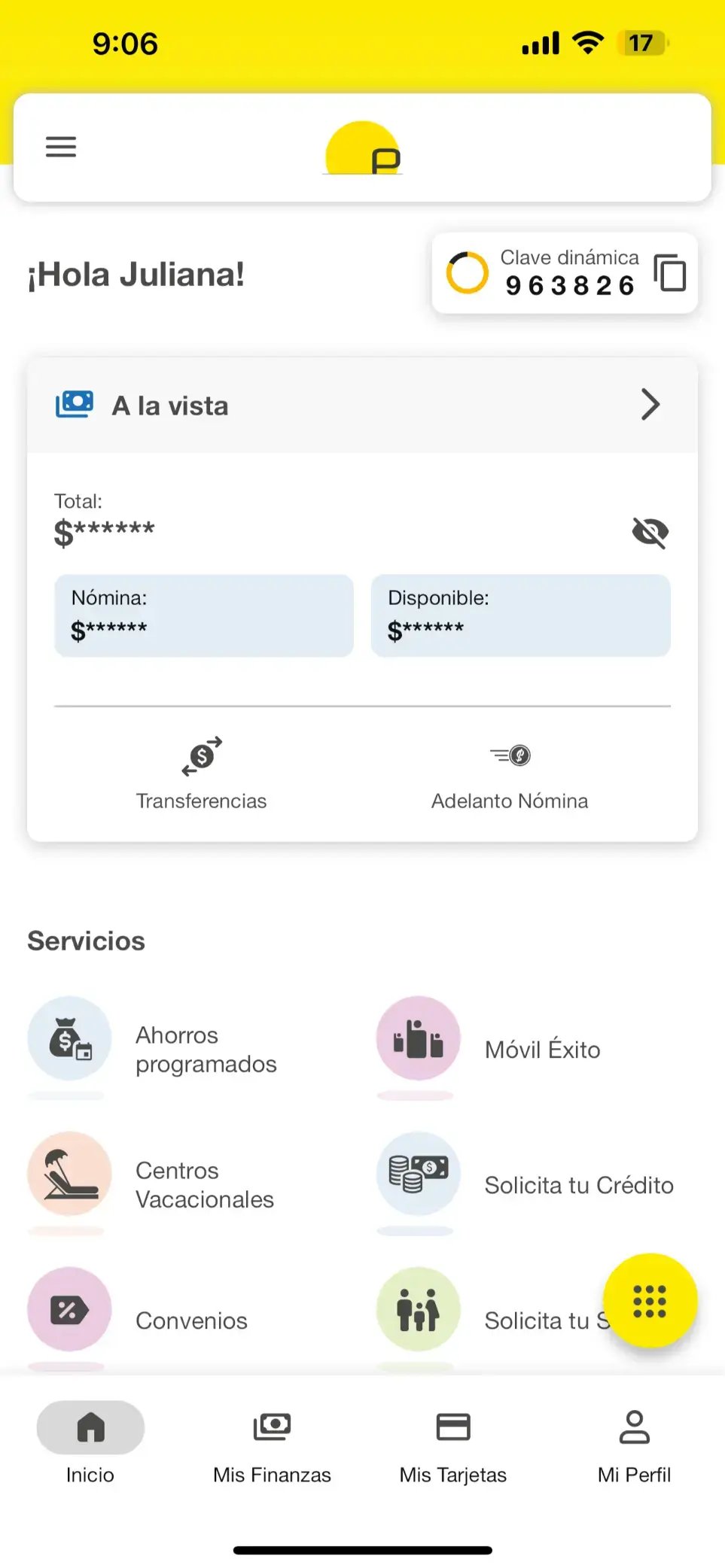The width and height of the screenshot is (725, 1568).
Task: Tap the Transferencias icon
Action: [202, 755]
